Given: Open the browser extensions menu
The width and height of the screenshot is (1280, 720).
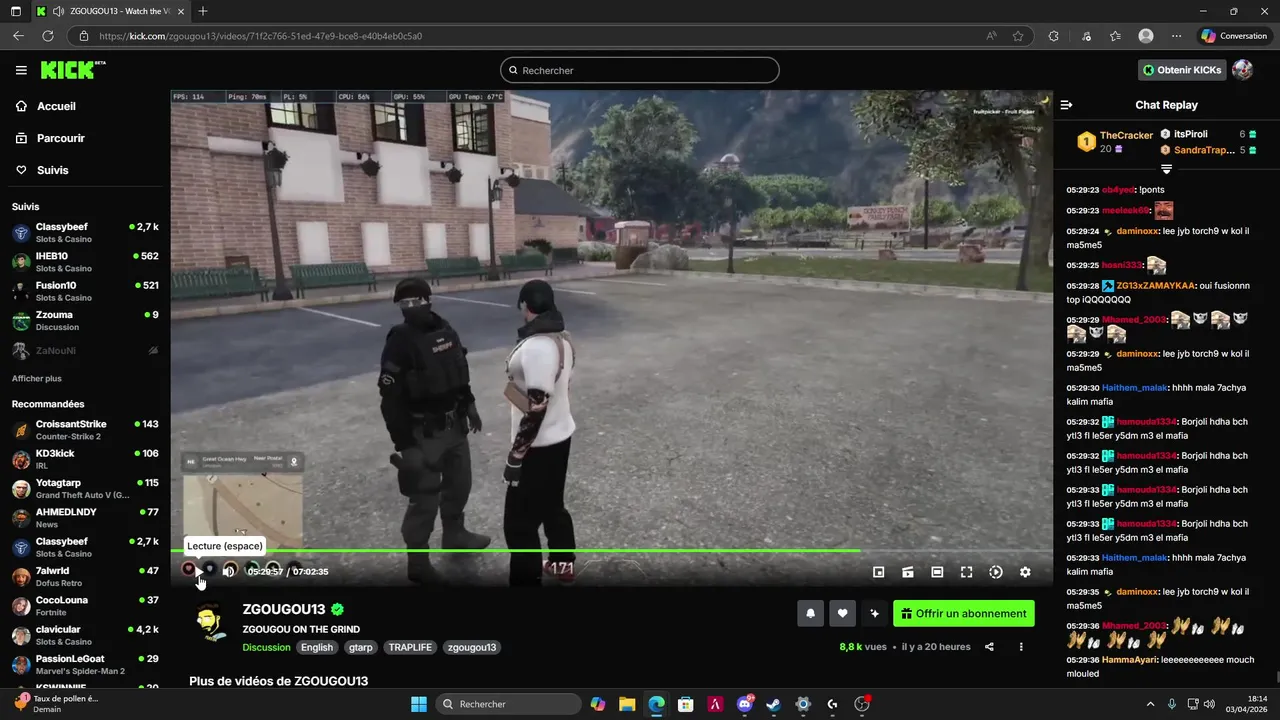Looking at the screenshot, I should 1053,36.
